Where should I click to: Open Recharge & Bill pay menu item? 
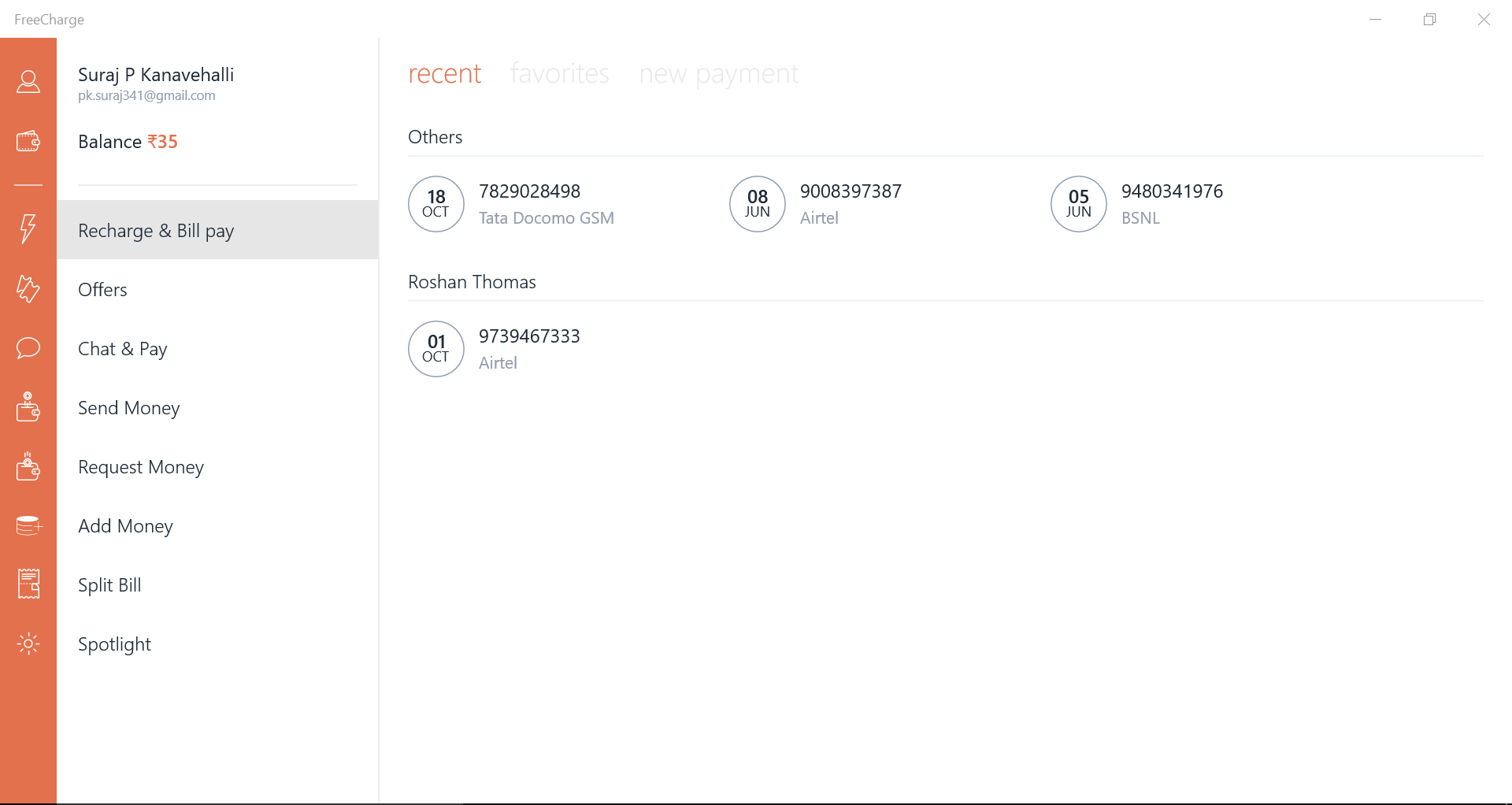[x=217, y=230]
